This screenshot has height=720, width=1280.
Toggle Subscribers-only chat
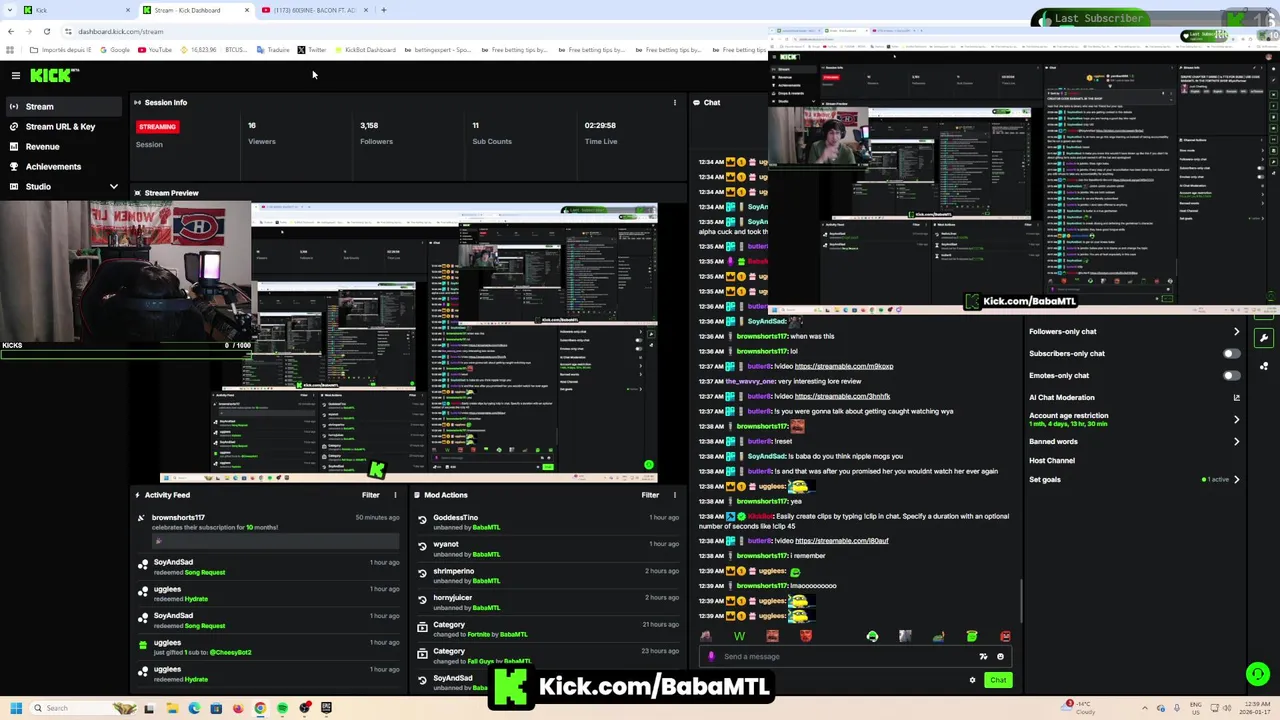click(x=1231, y=353)
